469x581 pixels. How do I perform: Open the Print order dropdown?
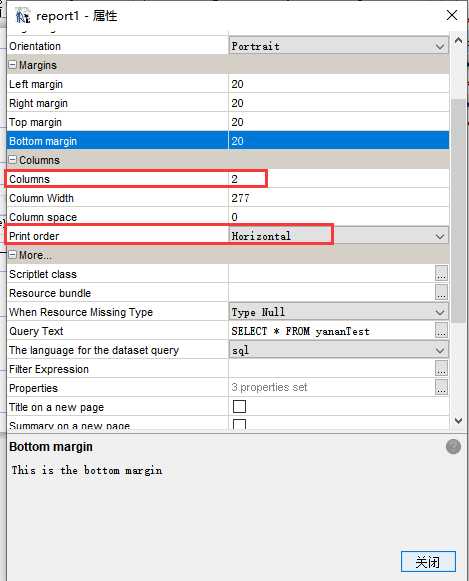point(440,236)
